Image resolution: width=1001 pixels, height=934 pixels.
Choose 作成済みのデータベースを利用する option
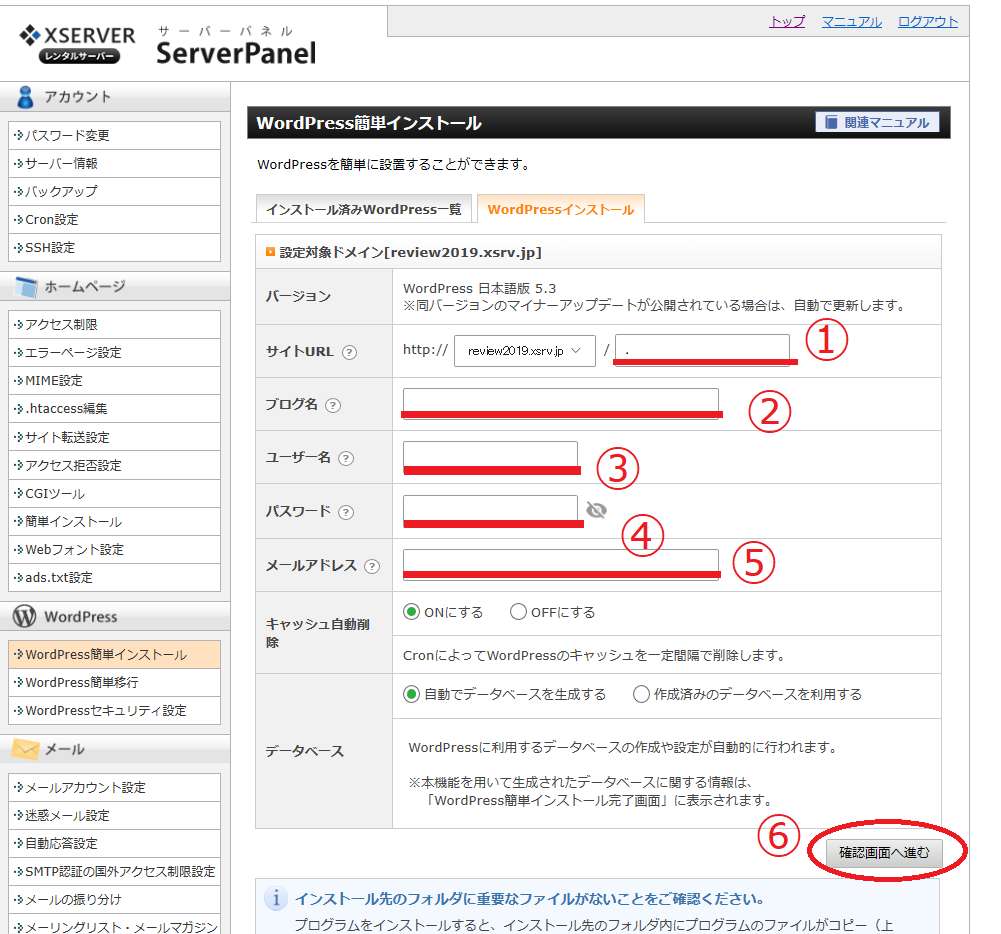tap(641, 694)
